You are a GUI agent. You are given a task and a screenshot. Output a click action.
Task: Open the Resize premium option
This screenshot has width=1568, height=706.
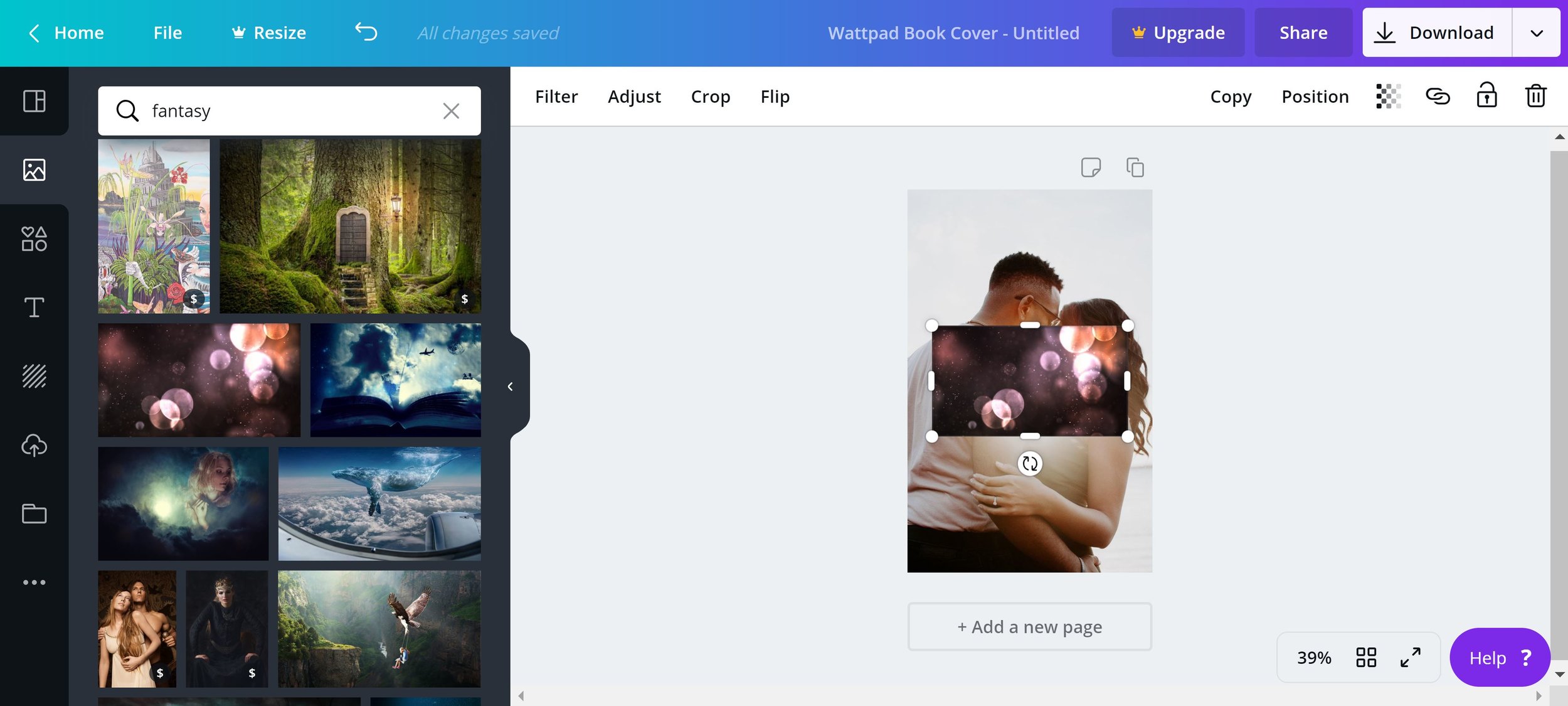[x=268, y=33]
